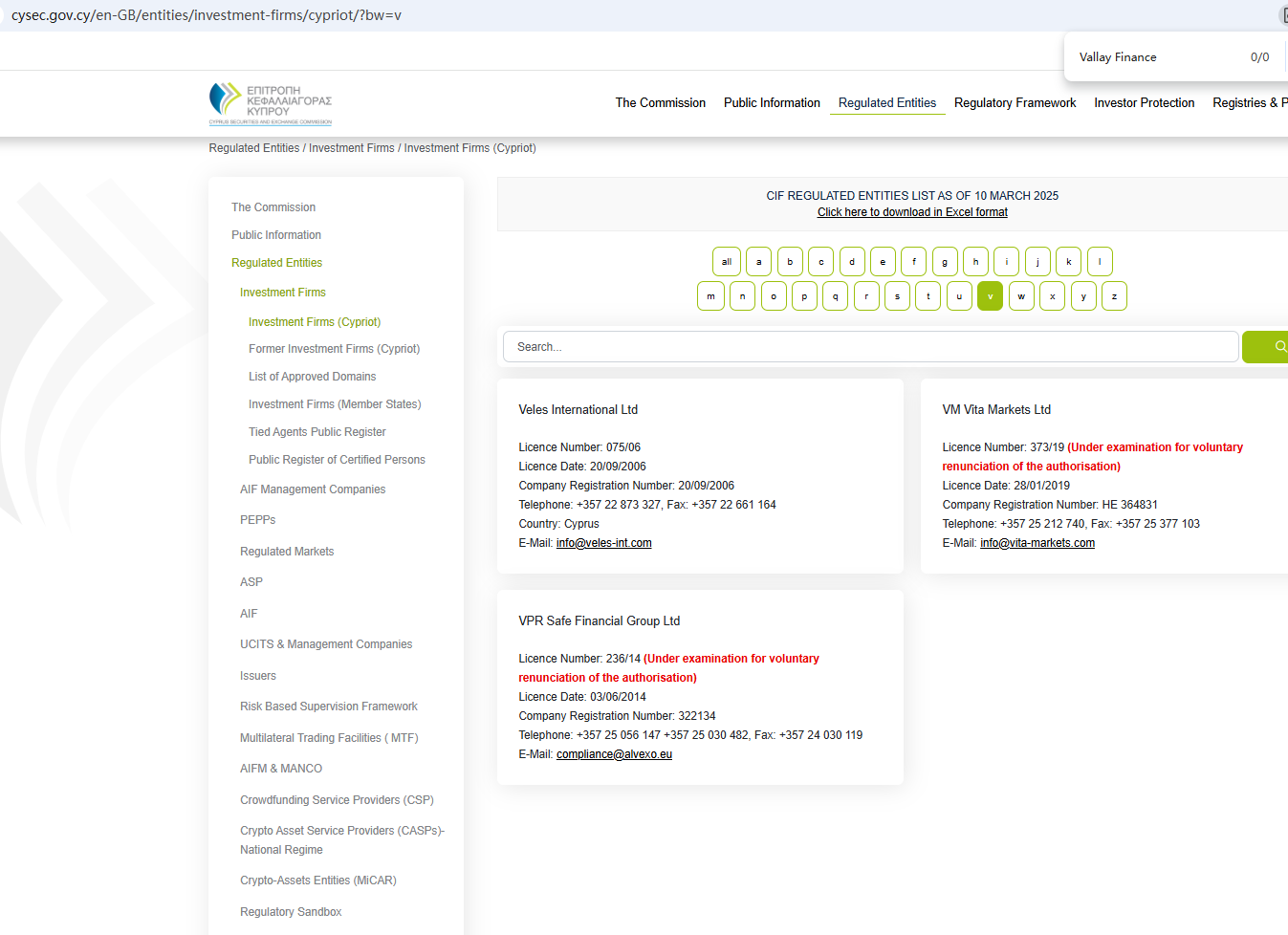1288x935 pixels.
Task: Open Regulated Markets sidebar link
Action: click(x=287, y=552)
